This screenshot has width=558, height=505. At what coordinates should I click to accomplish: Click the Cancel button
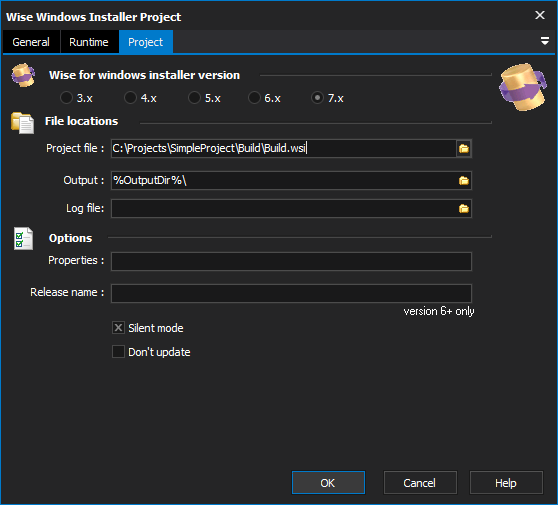click(420, 483)
